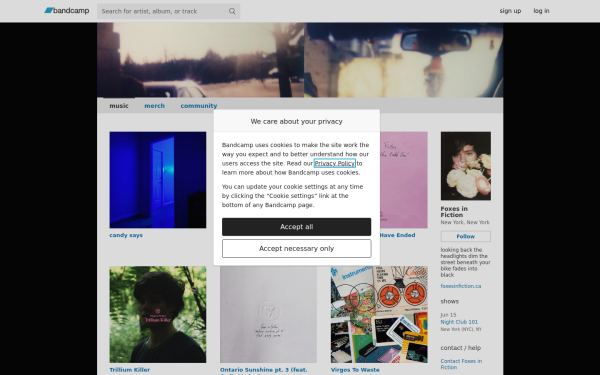Open the Ontario Sunshine pt. 3 cover

268,315
